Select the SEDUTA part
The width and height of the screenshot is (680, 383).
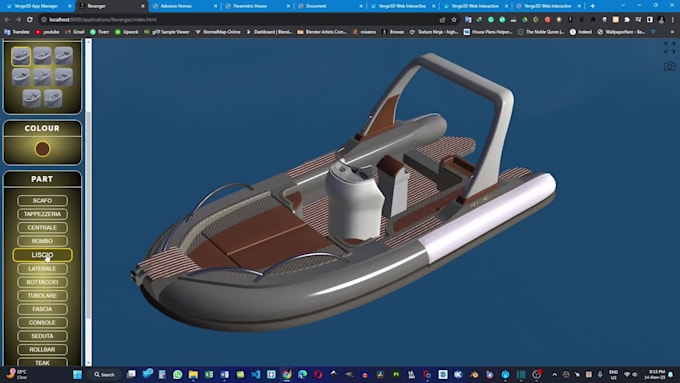[42, 336]
